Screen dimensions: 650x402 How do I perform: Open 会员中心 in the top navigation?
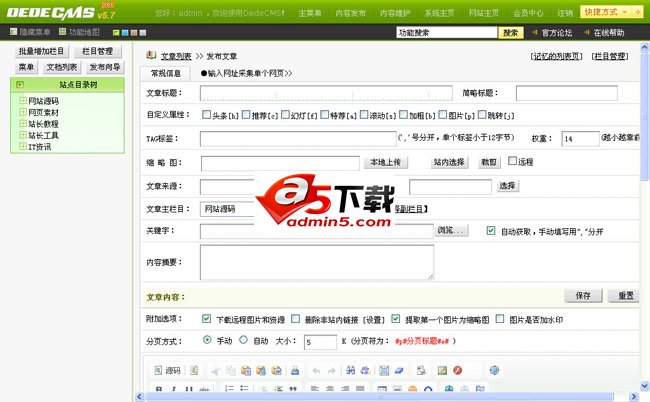(528, 13)
